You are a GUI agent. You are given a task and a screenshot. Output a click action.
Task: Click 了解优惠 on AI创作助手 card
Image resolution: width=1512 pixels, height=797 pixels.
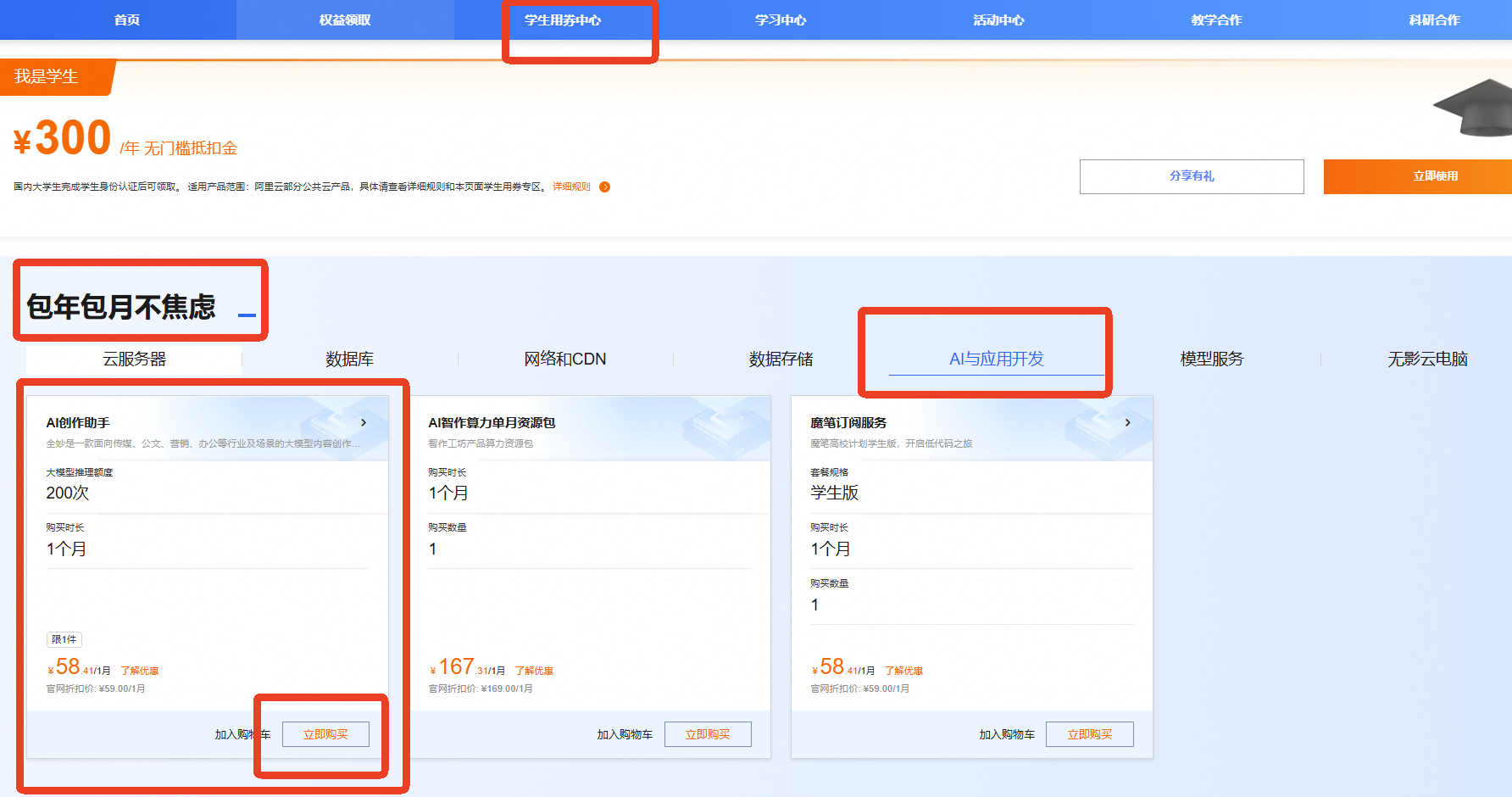click(140, 671)
